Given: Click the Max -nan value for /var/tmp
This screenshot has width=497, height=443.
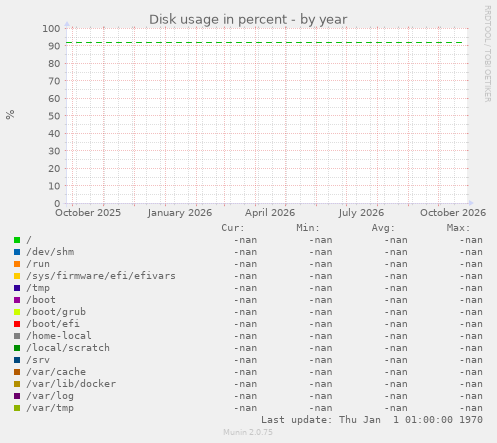Looking at the screenshot, I should tap(471, 408).
